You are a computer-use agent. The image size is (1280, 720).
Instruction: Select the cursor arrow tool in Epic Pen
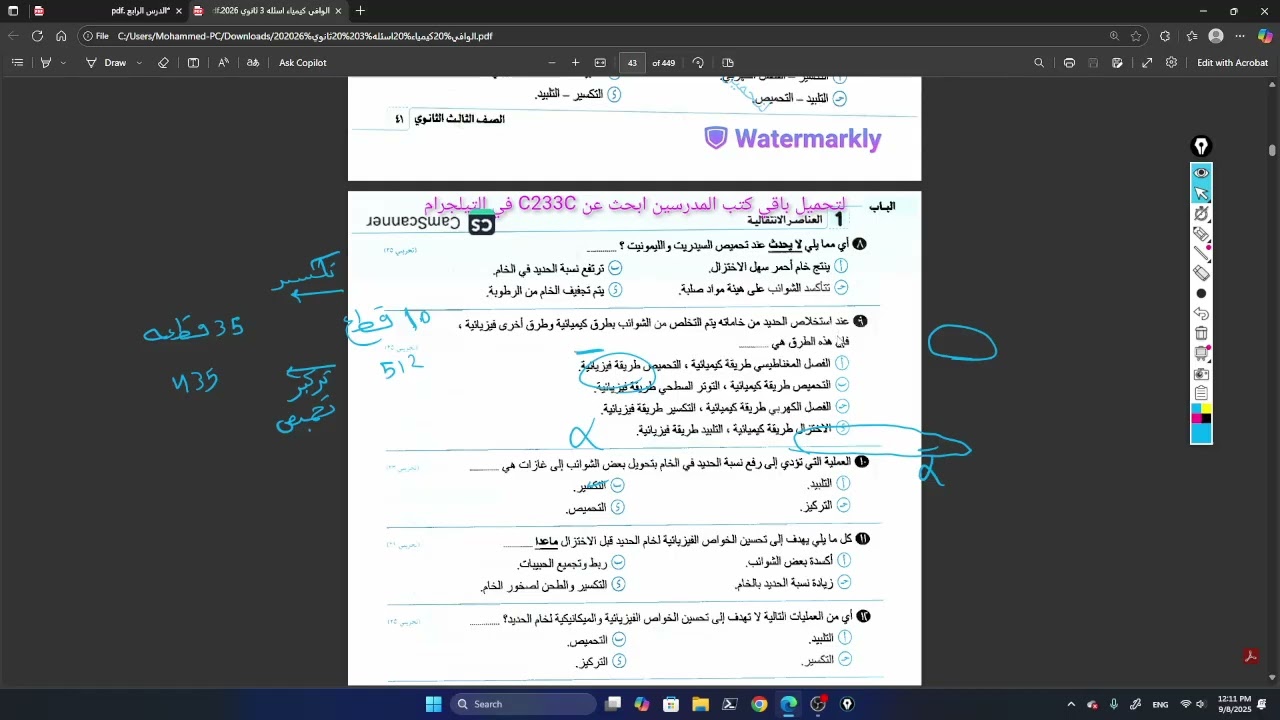1201,193
